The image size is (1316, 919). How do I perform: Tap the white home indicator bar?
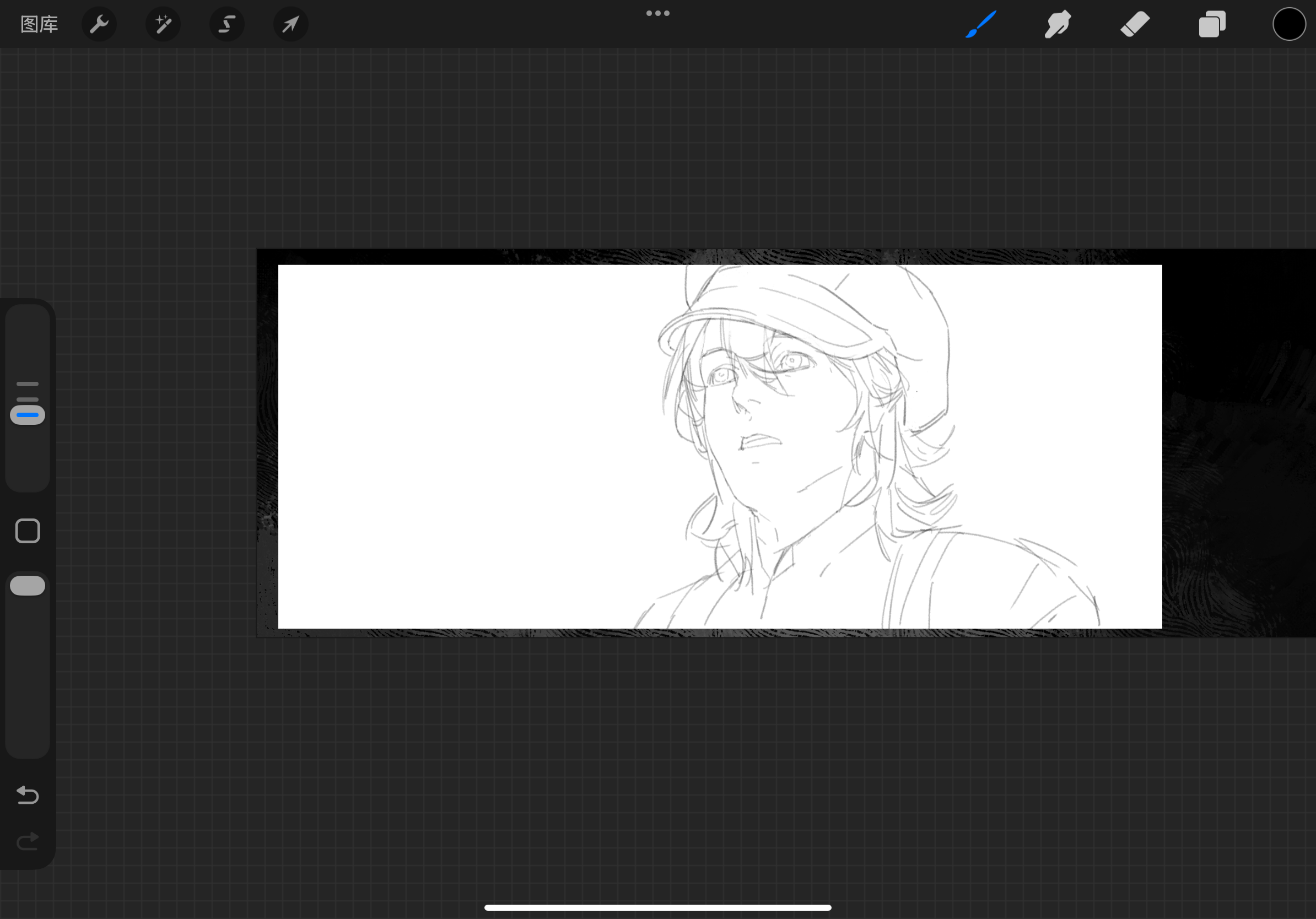(657, 907)
